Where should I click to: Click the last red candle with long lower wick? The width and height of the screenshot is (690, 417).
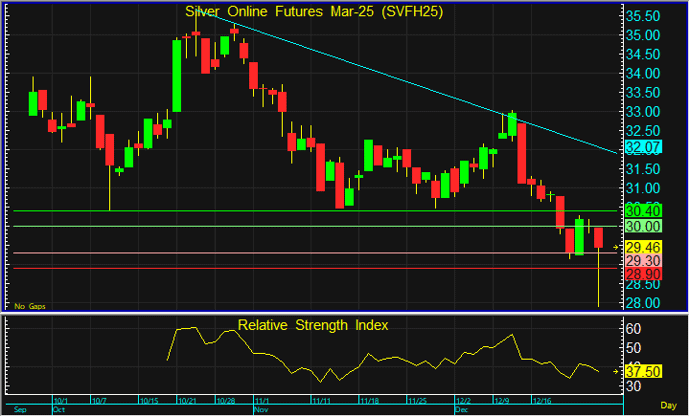599,238
